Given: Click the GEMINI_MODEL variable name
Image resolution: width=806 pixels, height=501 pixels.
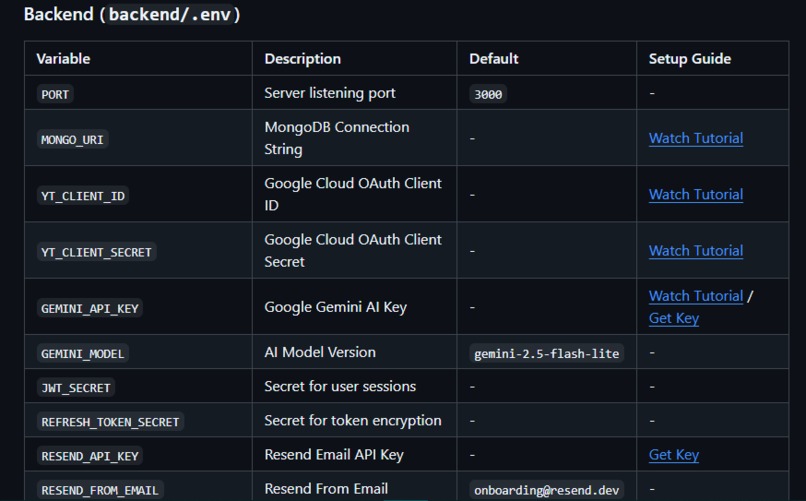Looking at the screenshot, I should point(82,354).
